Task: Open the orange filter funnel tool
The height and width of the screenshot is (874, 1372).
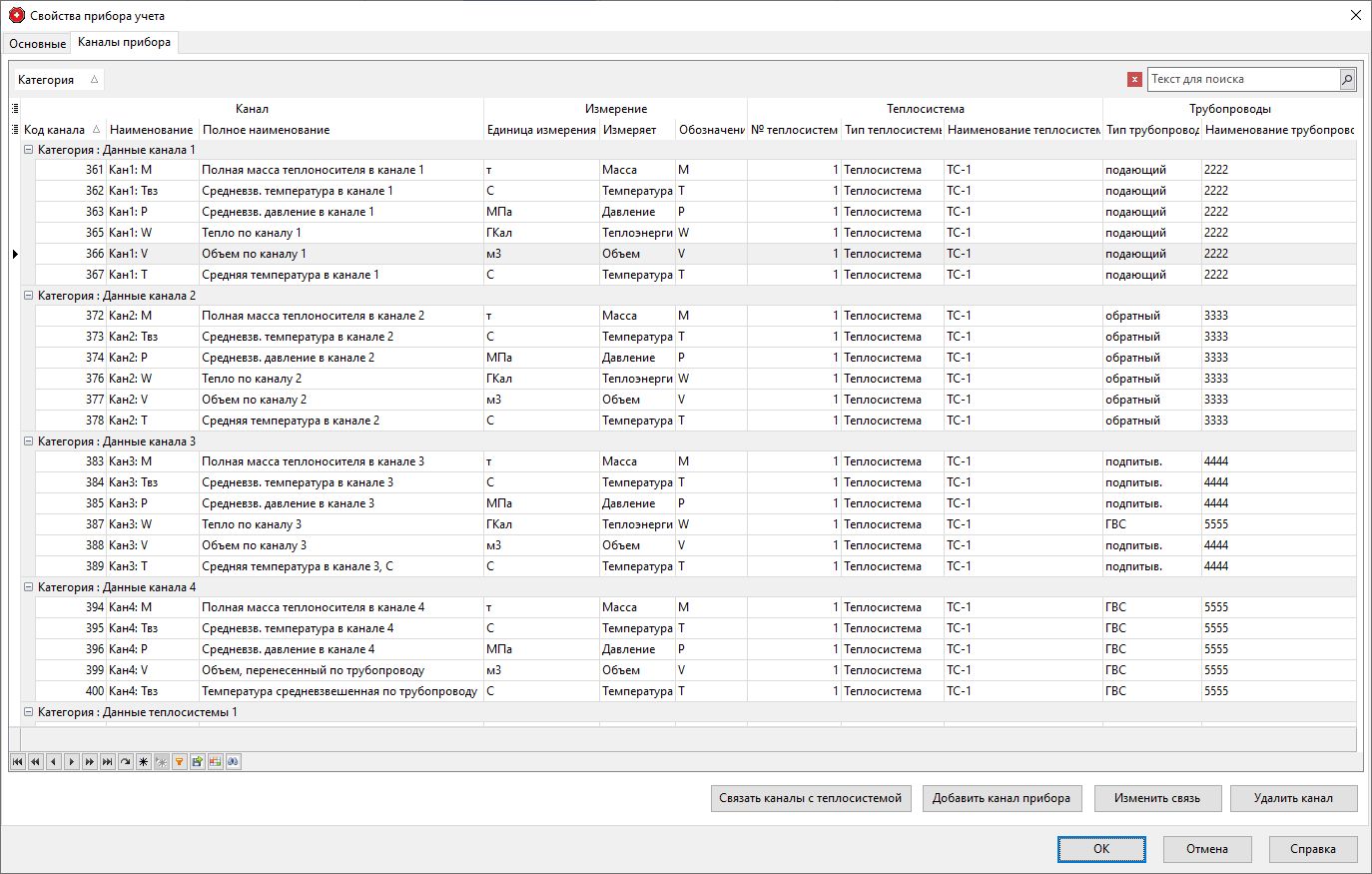Action: click(x=179, y=761)
